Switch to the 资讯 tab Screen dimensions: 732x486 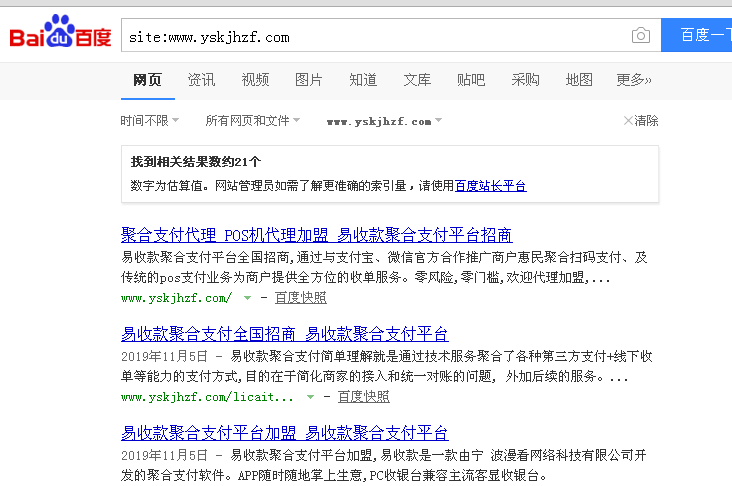(201, 80)
